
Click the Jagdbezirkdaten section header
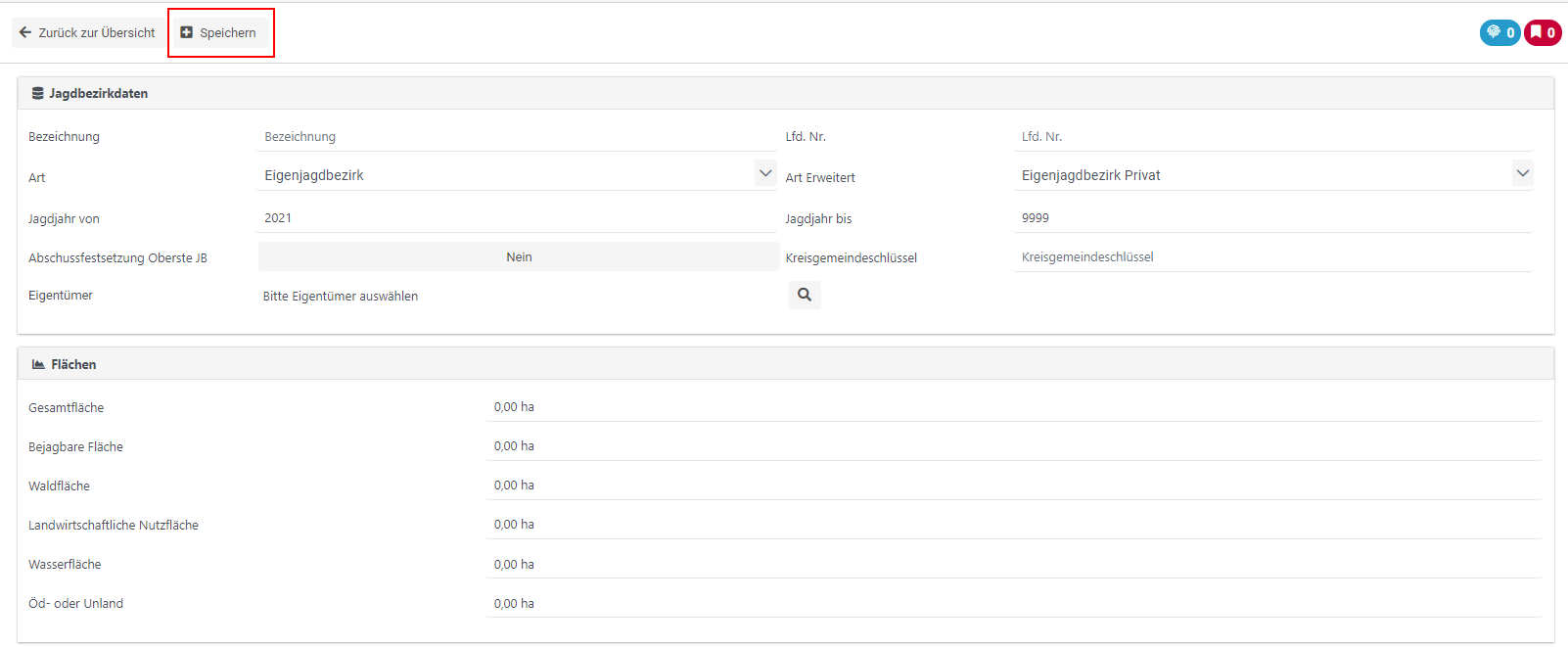[x=98, y=94]
